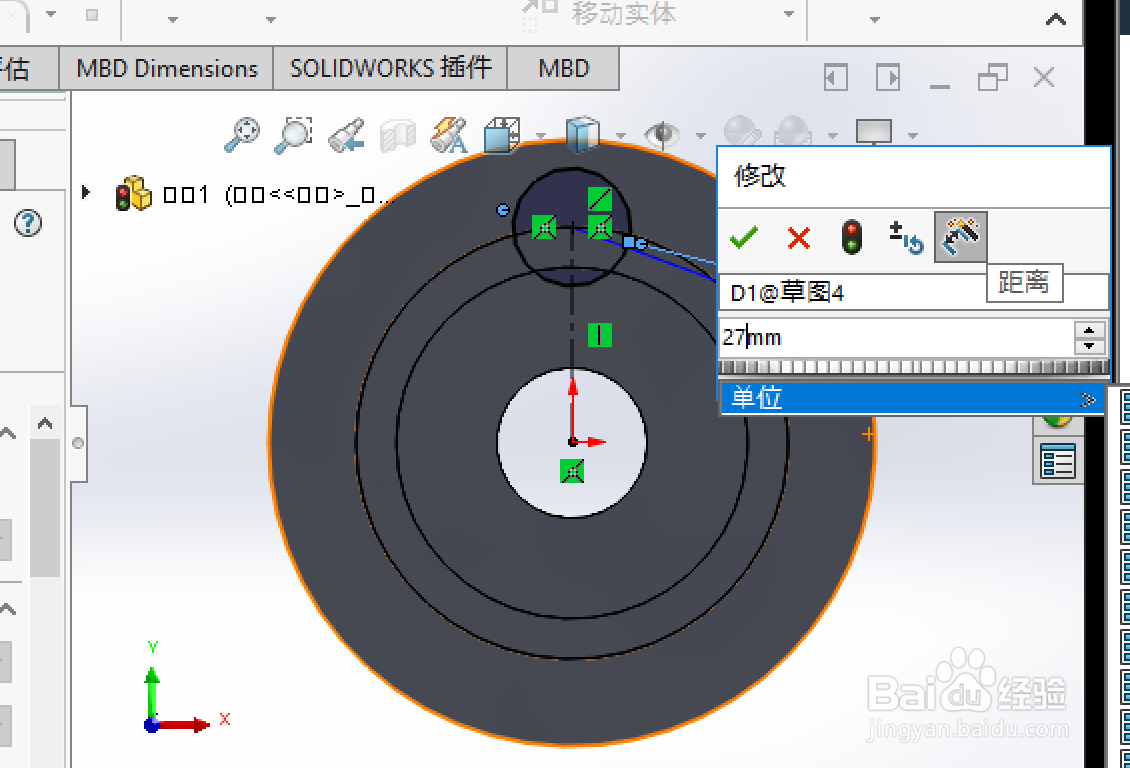Enable the 距离 mark-for-drawing toggle

click(960, 236)
